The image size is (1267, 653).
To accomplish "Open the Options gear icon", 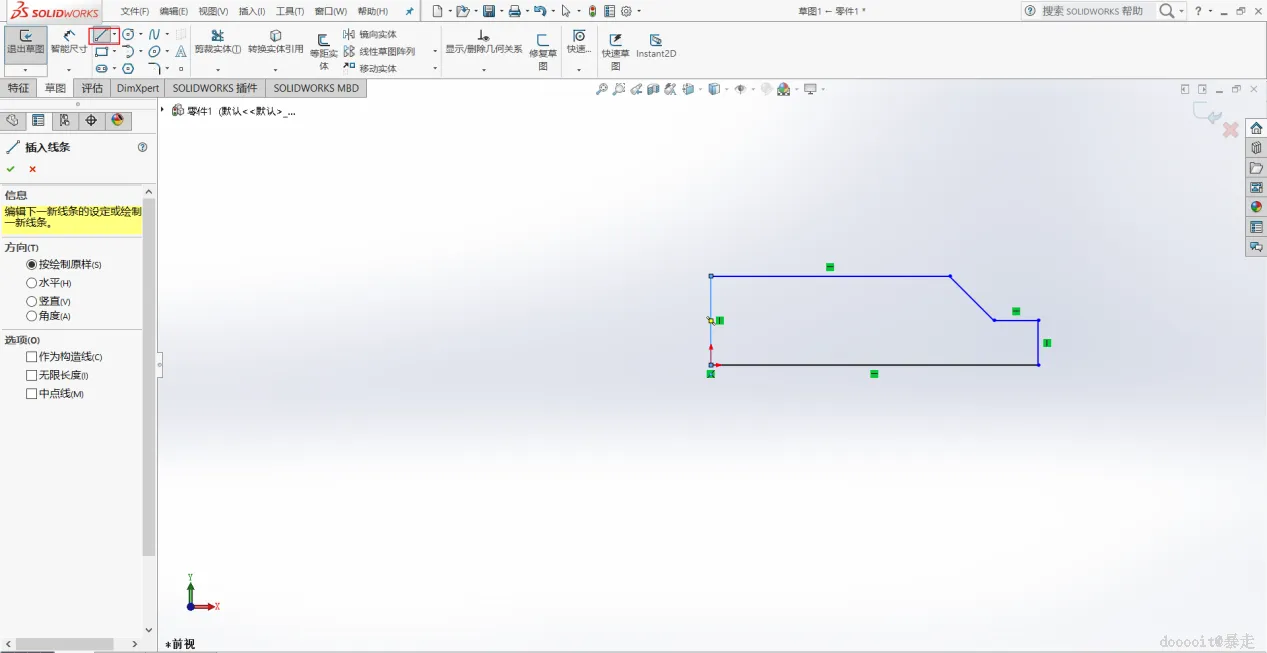I will (x=626, y=11).
